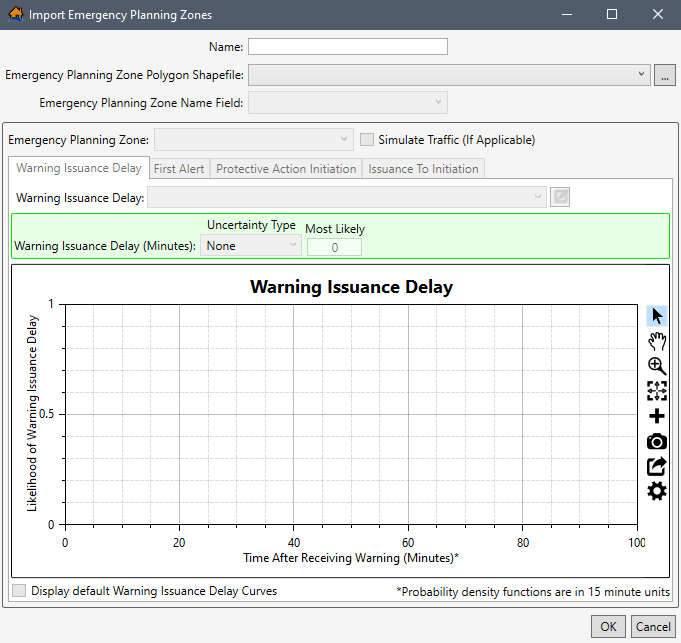Maximize the Import Emergency Planning Zones window

(612, 14)
